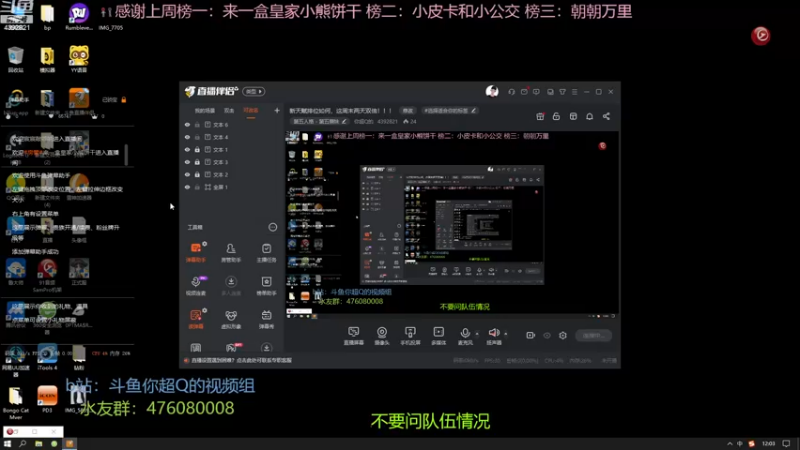Add a new scene with the plus button

(x=277, y=110)
